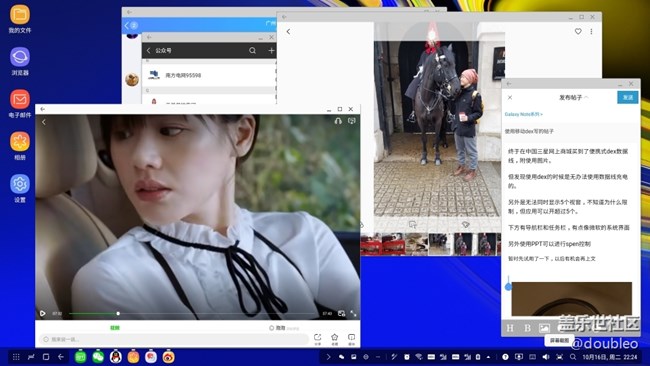Select the radio option beside the comment tab
This screenshot has height=366, width=650.
tap(272, 328)
